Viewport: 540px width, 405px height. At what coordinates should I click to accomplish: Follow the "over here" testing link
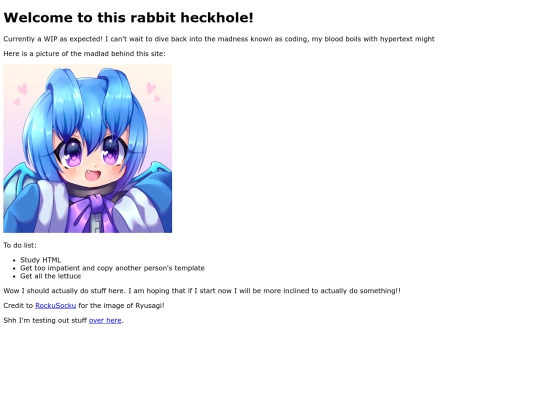coord(105,320)
